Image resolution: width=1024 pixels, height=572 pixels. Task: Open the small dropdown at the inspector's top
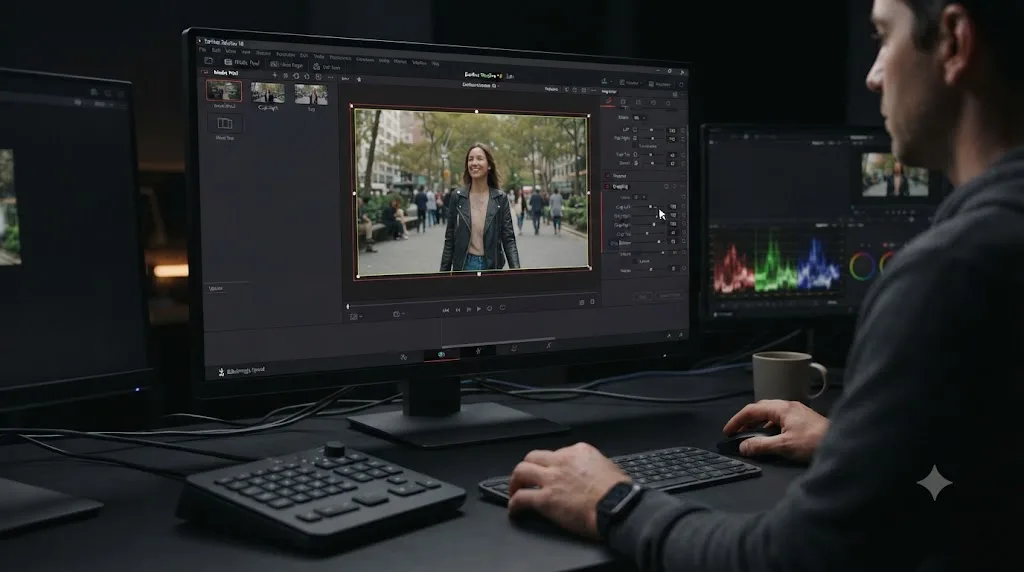coord(639,118)
